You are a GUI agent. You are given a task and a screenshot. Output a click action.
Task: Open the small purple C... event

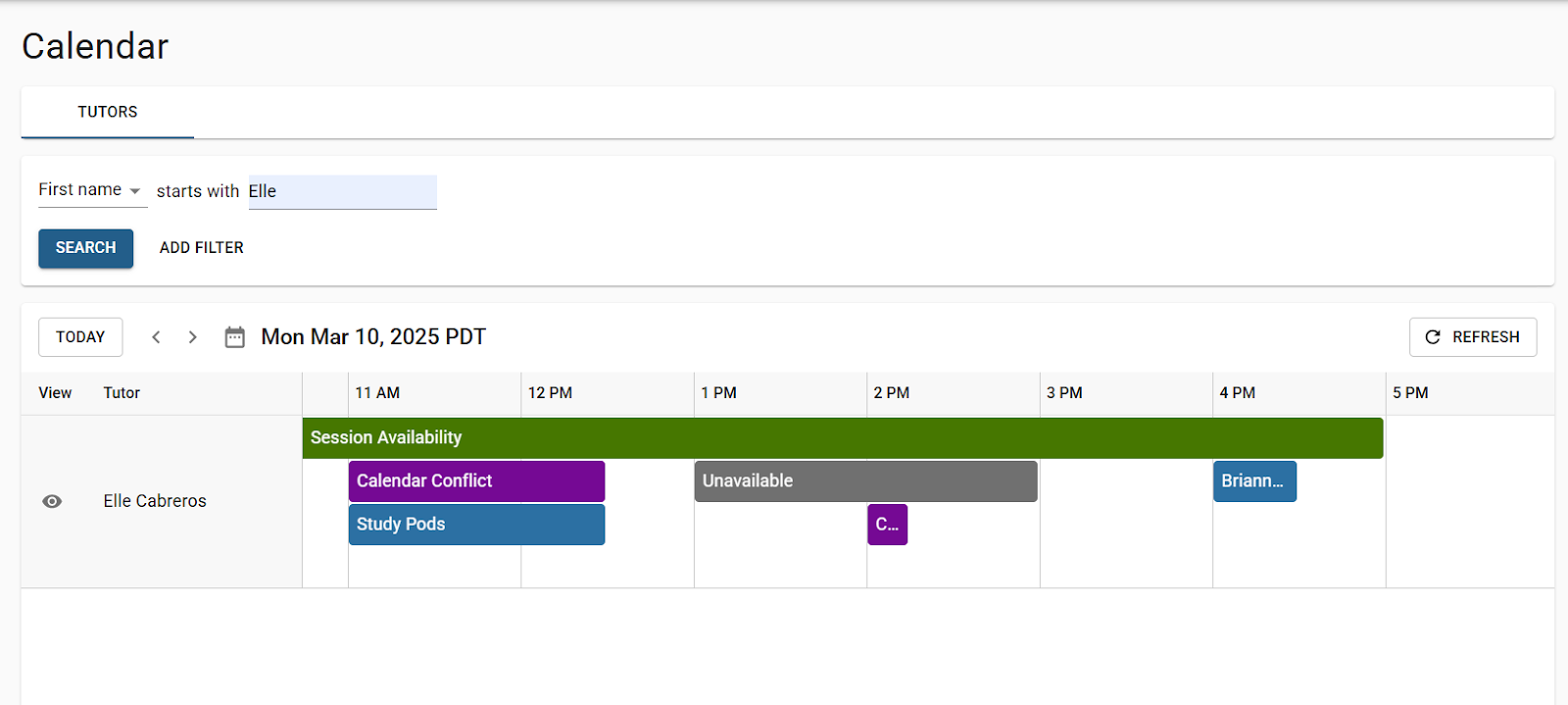click(887, 525)
